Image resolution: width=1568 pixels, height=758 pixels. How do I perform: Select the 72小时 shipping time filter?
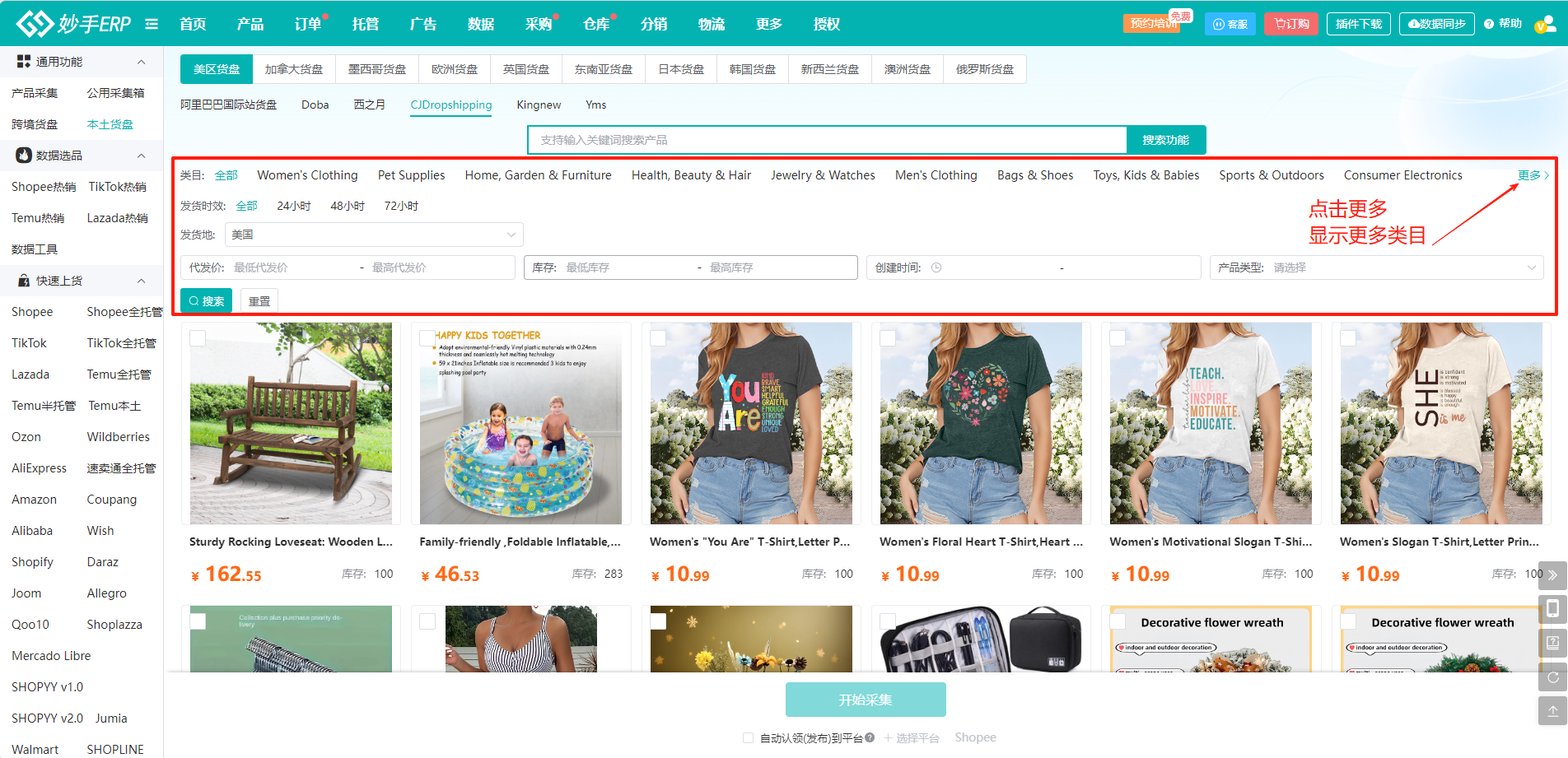coord(402,206)
